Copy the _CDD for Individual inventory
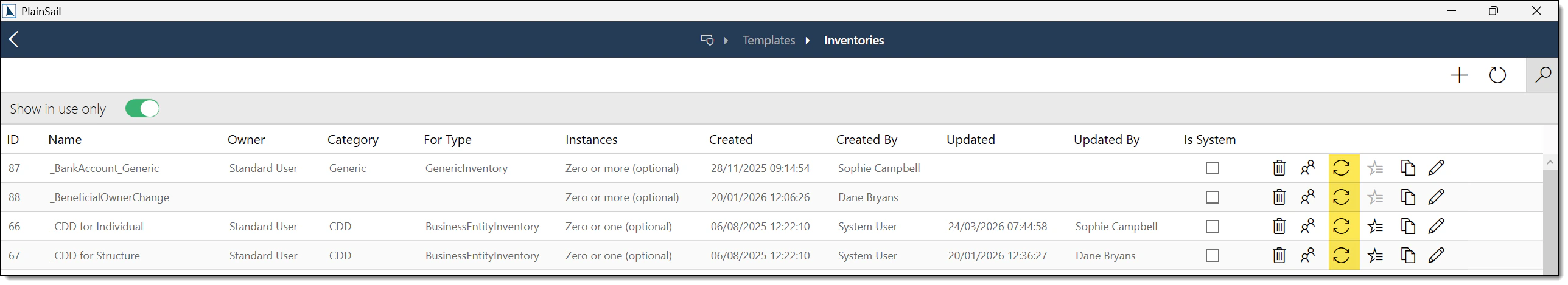 [1407, 226]
